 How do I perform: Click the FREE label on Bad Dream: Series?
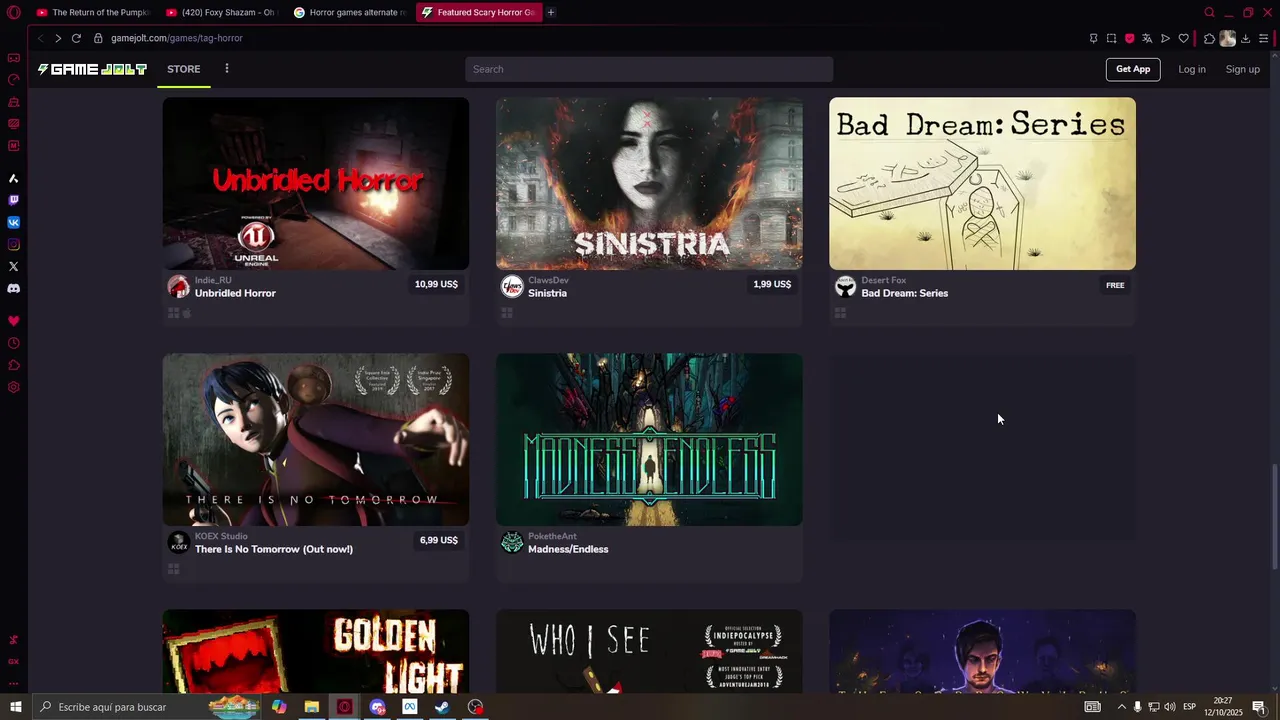pyautogui.click(x=1115, y=285)
